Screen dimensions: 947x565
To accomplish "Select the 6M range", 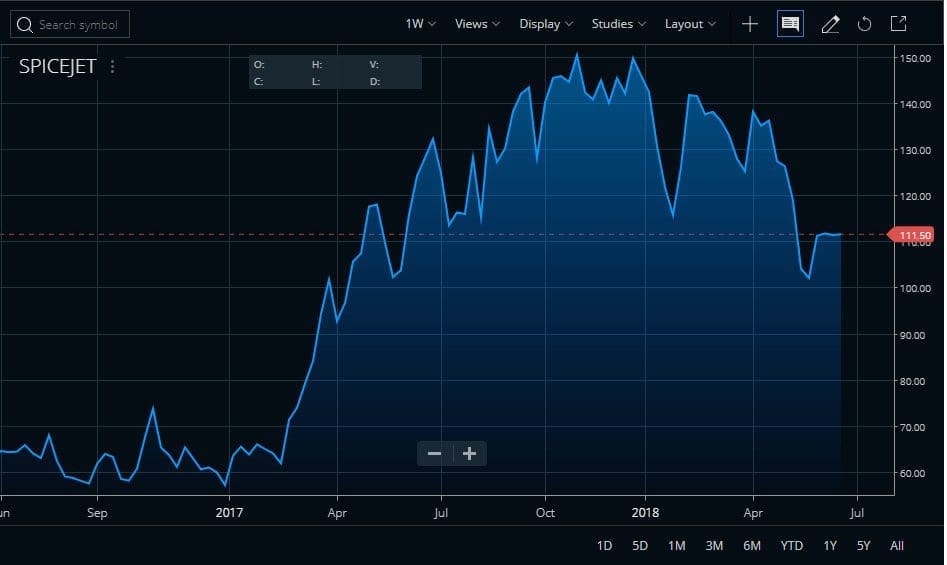I will pos(751,546).
